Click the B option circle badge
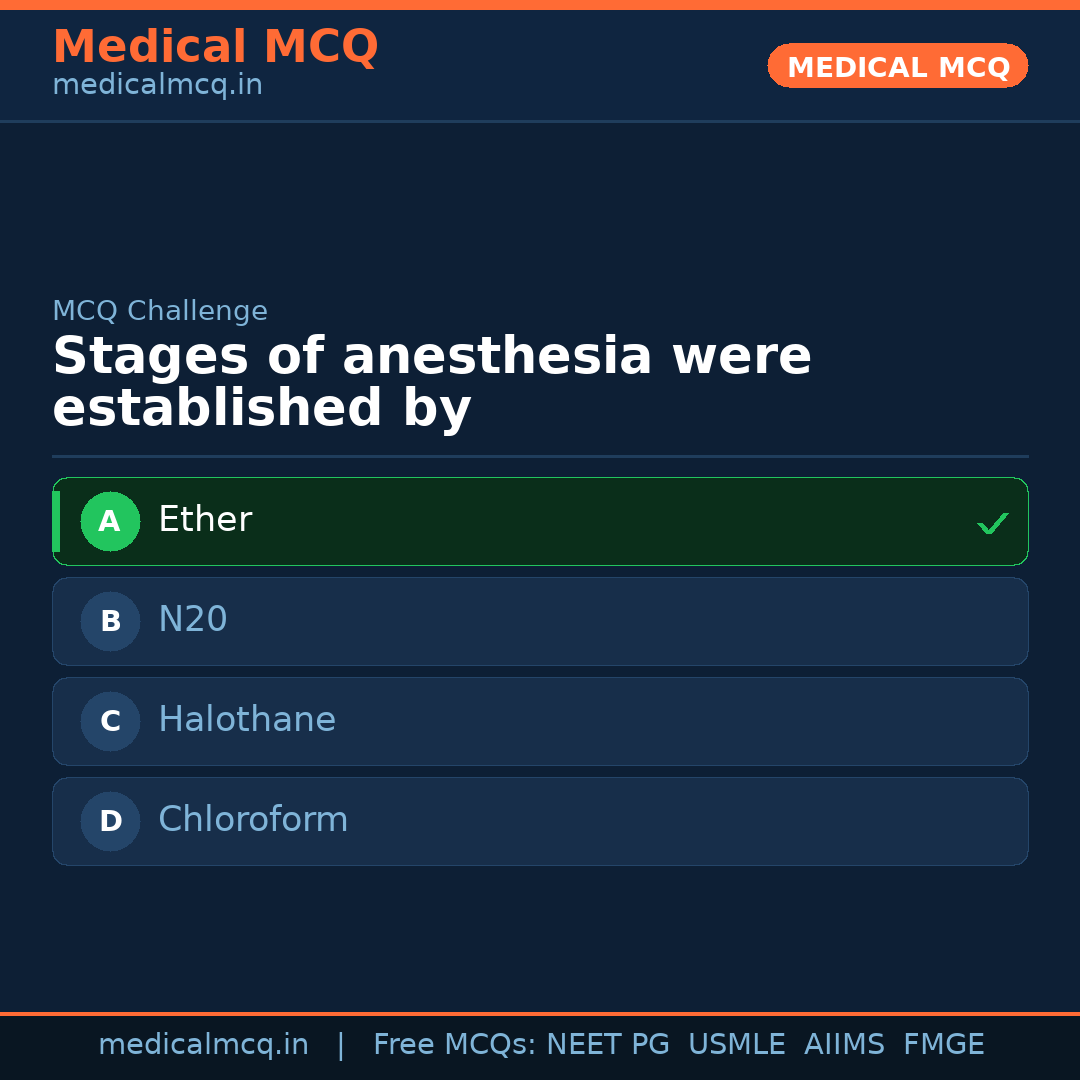The image size is (1080, 1080). point(110,621)
